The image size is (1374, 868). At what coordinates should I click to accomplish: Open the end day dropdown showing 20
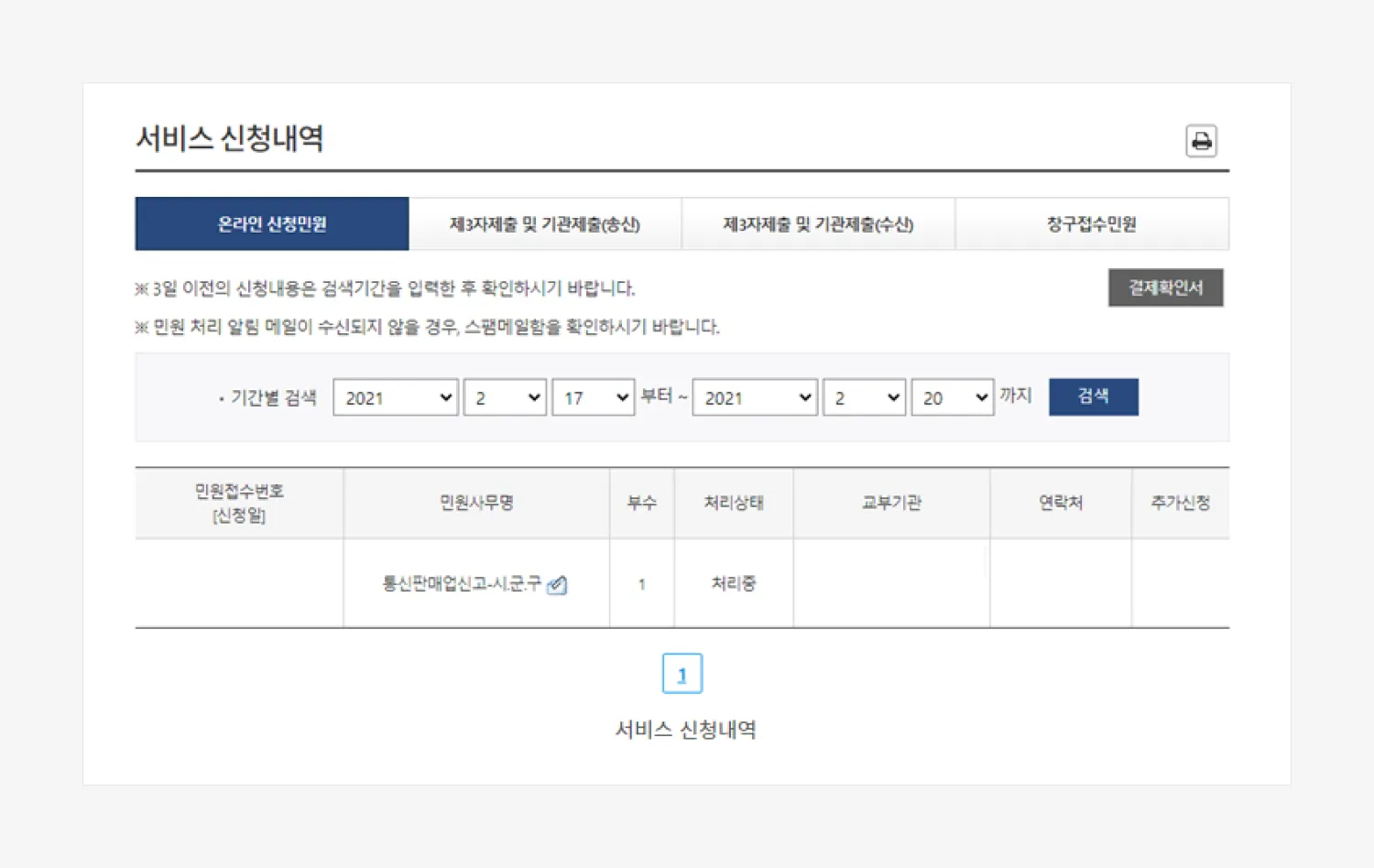tap(952, 397)
